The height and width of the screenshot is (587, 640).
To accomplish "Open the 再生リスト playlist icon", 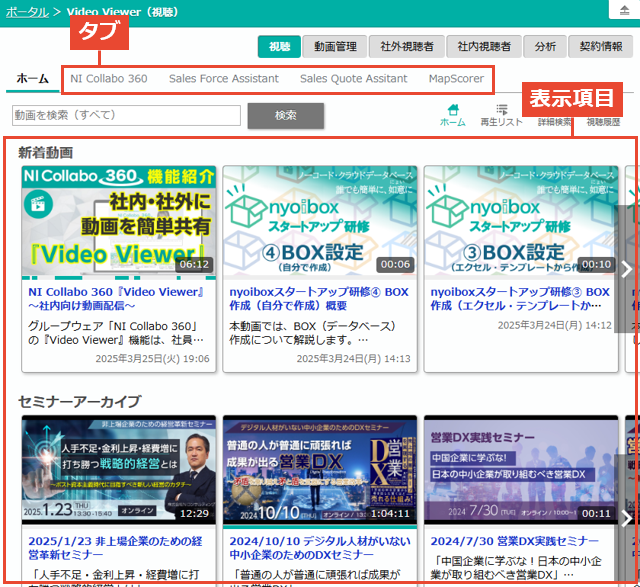I will 502,115.
